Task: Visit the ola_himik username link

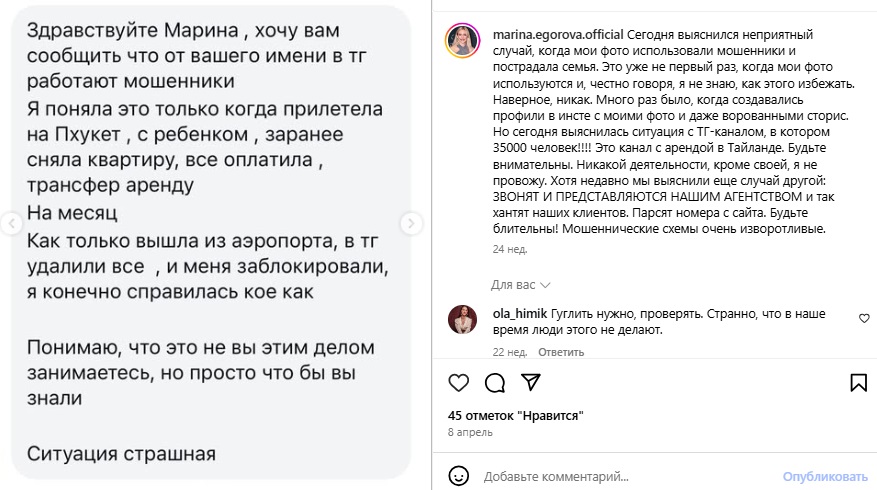Action: click(520, 313)
